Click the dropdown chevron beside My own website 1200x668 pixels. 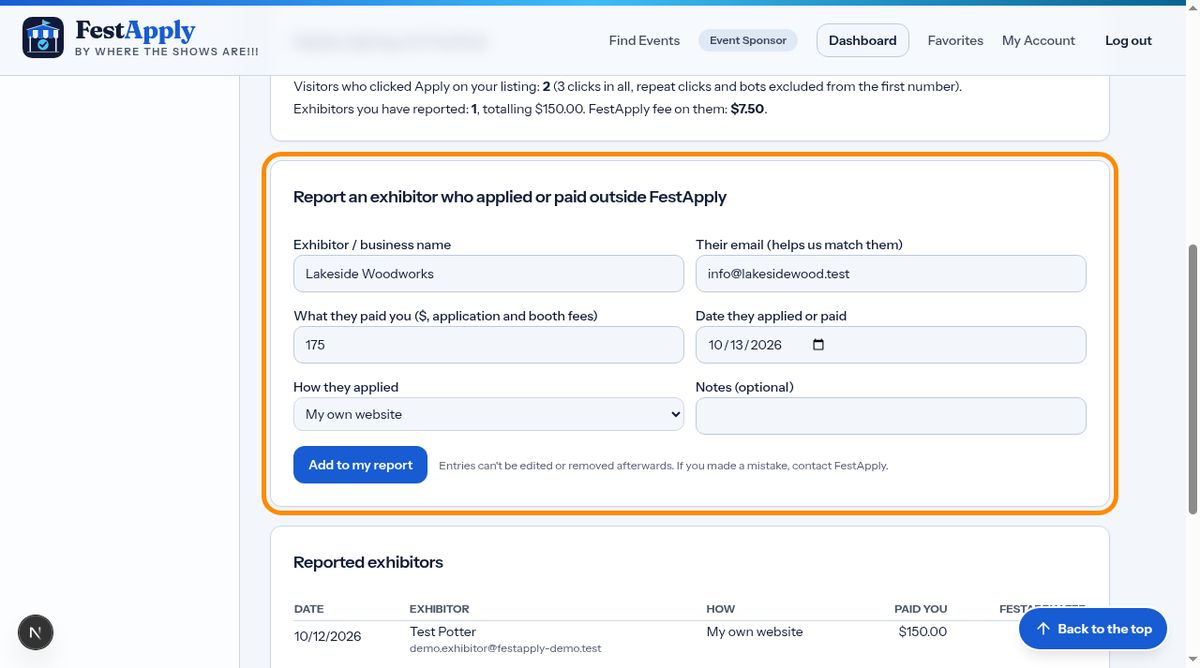point(675,414)
